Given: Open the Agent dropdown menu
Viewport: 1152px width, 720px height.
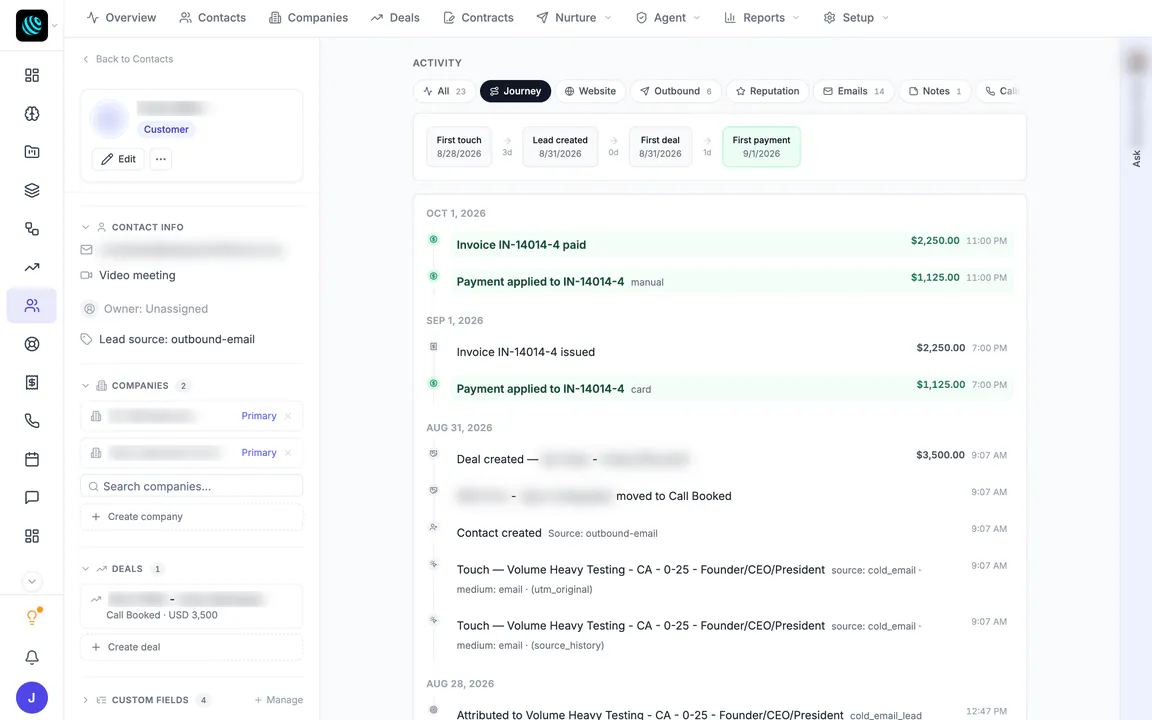Looking at the screenshot, I should [x=668, y=18].
